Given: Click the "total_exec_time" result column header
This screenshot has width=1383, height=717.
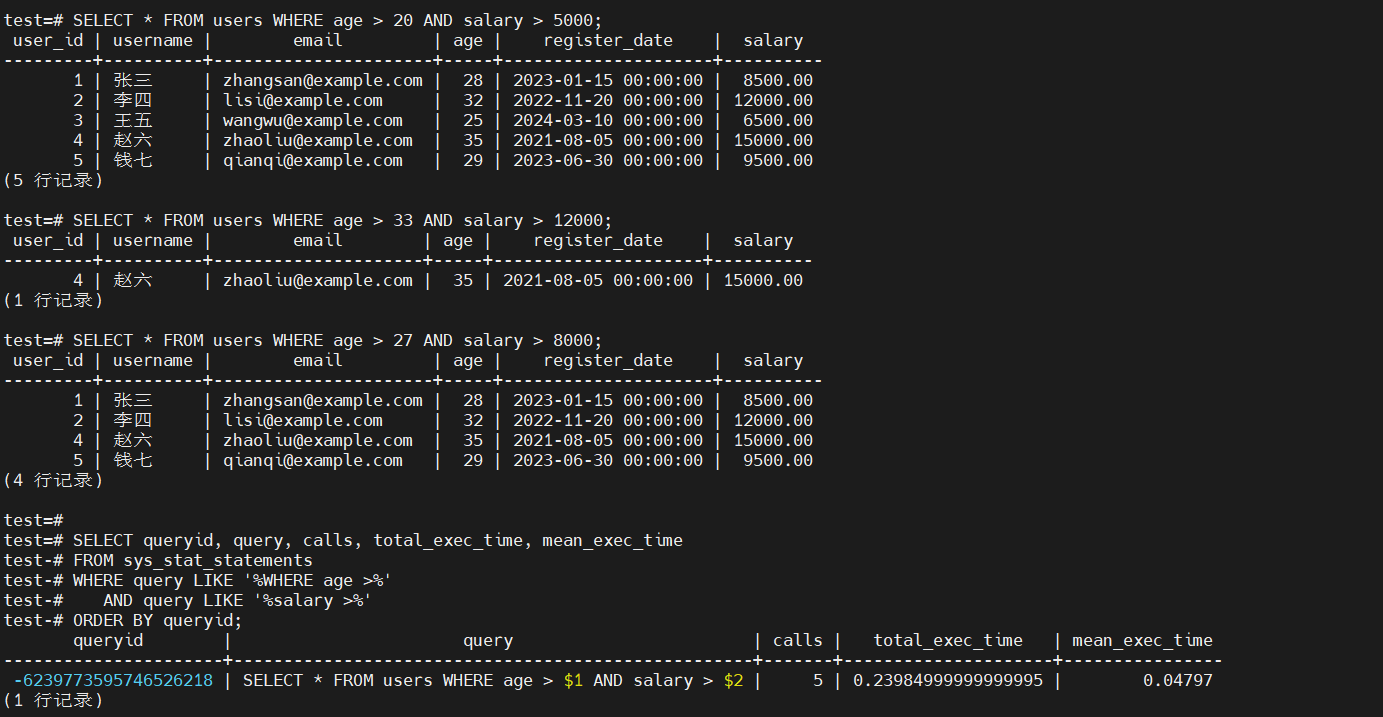Looking at the screenshot, I should pos(947,640).
